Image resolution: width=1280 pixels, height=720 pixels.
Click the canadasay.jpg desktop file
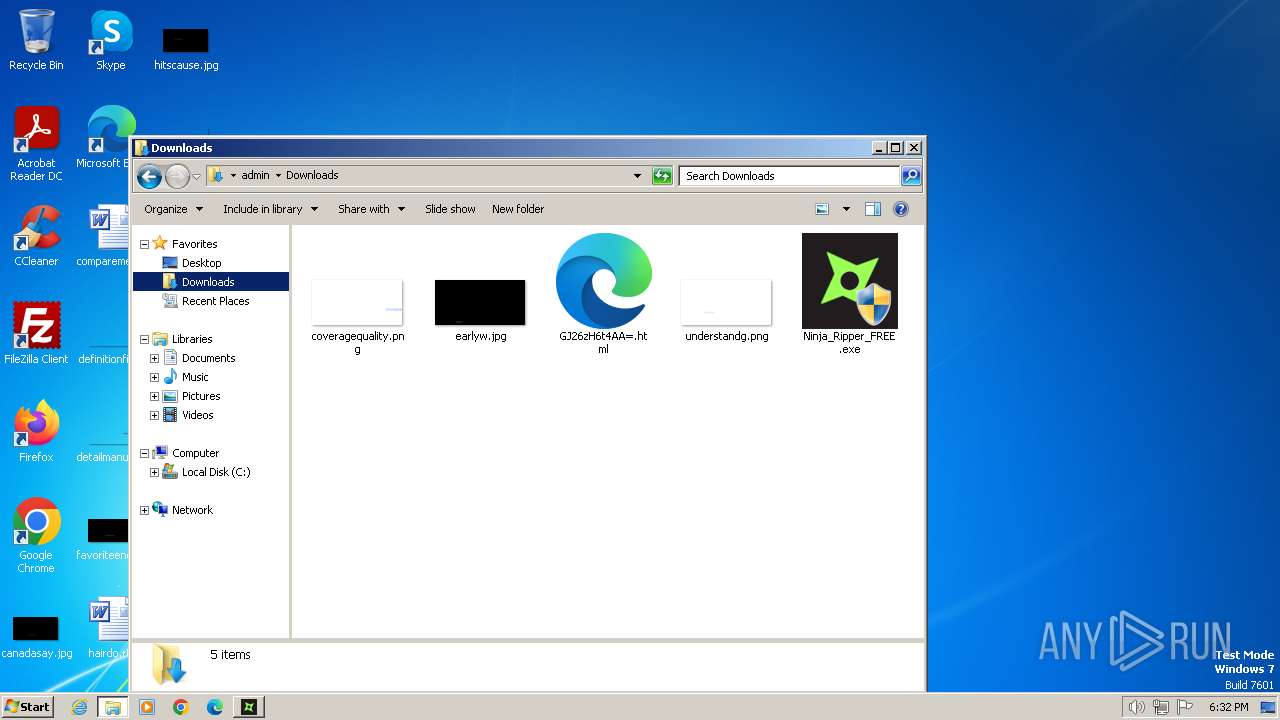[x=36, y=636]
